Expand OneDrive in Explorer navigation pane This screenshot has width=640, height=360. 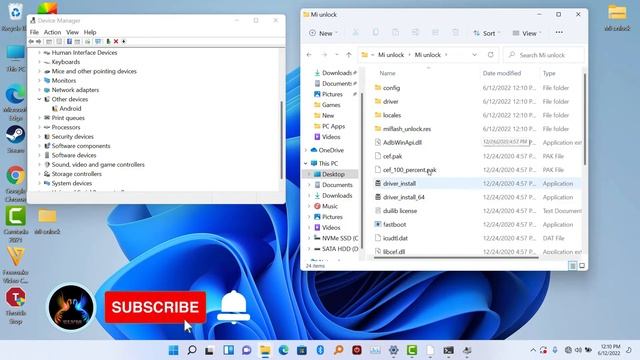tap(306, 150)
